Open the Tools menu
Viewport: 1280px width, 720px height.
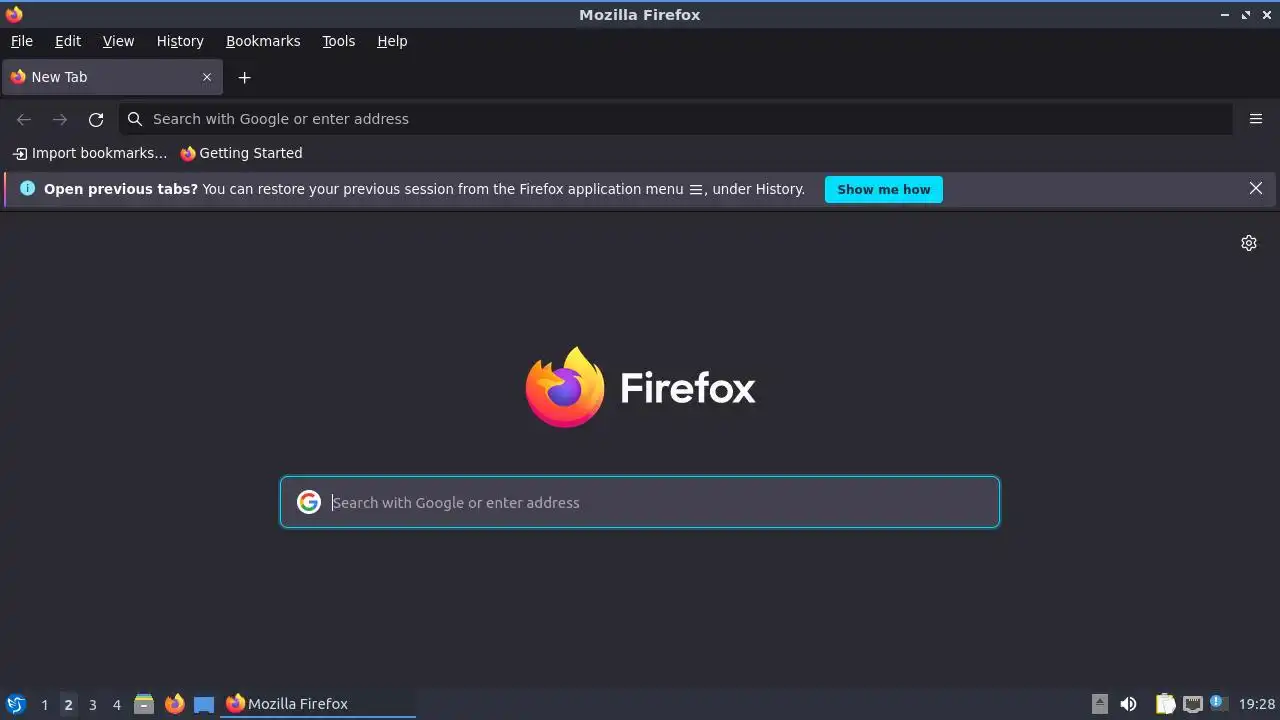pos(338,41)
